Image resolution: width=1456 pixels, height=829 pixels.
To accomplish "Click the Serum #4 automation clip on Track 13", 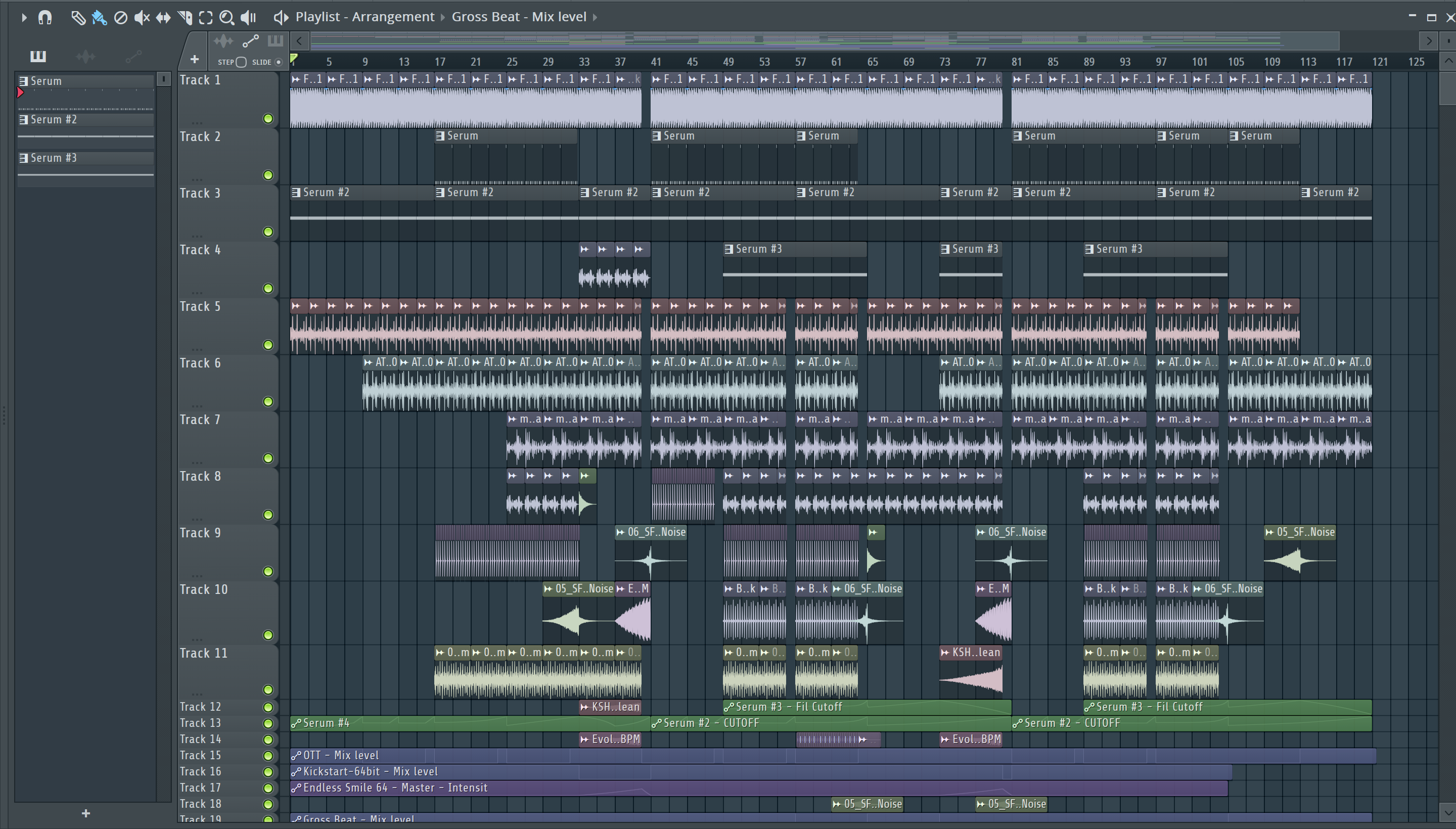I will pos(470,724).
